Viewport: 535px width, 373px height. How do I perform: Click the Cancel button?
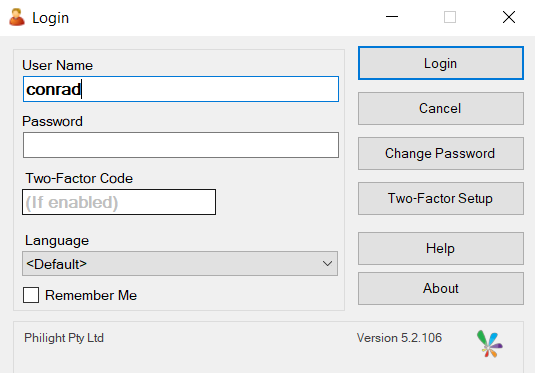tap(440, 108)
